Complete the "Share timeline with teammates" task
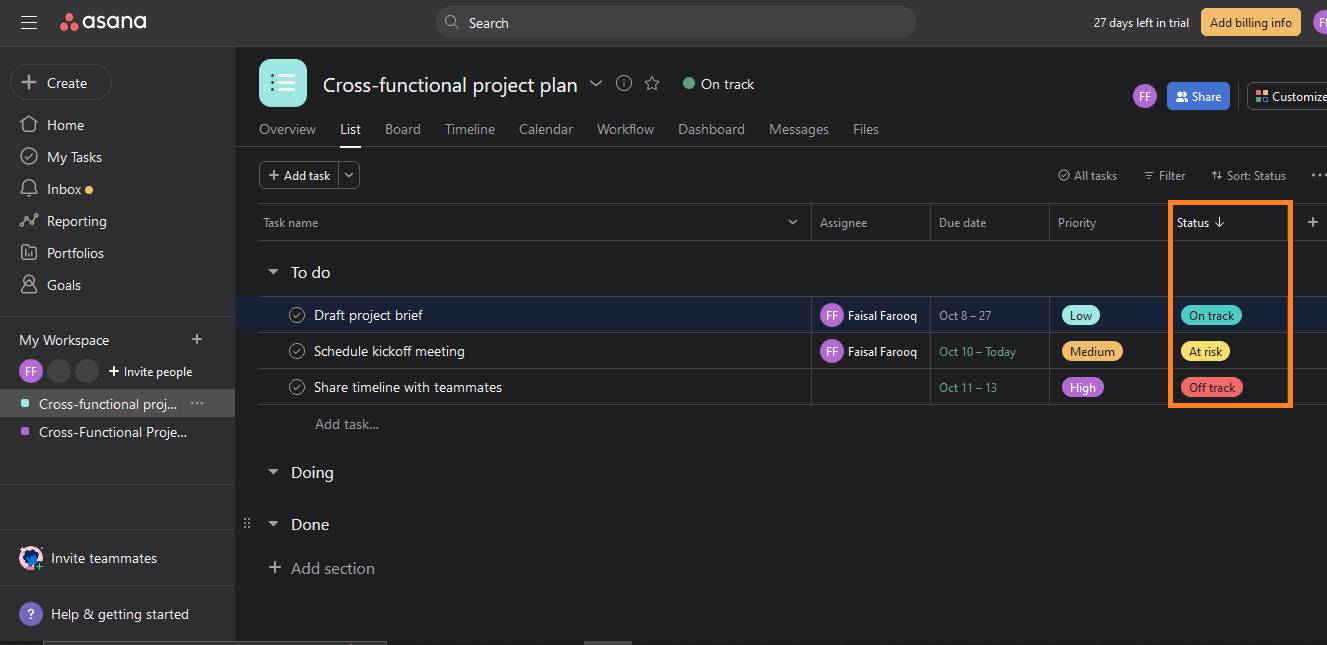Image resolution: width=1327 pixels, height=645 pixels. [296, 386]
